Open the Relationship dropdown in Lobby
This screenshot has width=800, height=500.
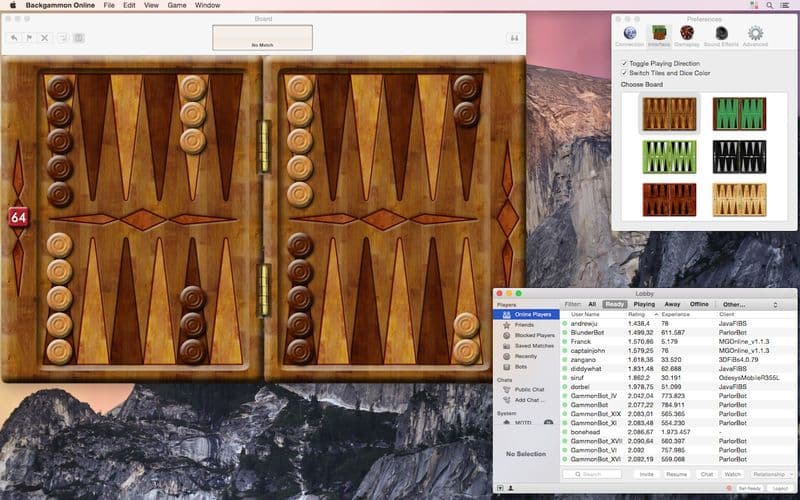point(771,474)
